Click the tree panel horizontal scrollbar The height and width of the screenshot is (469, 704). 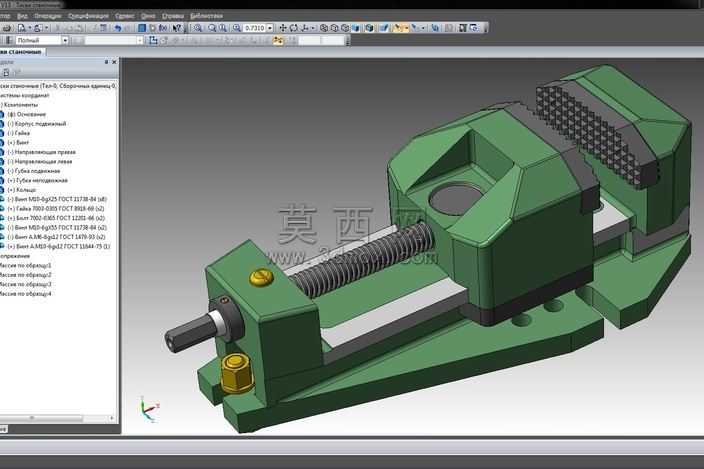click(x=41, y=418)
